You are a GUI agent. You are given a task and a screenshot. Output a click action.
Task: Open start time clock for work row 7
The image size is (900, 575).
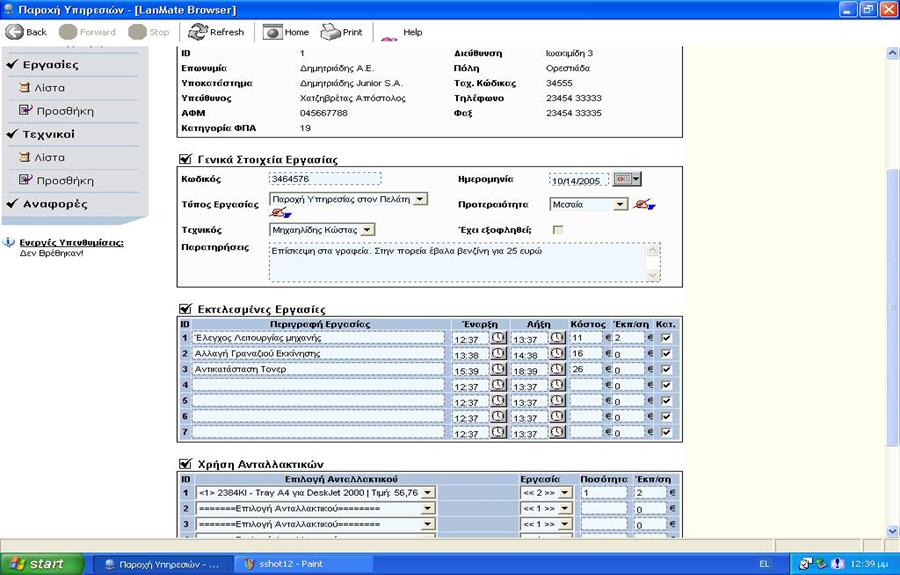click(x=498, y=431)
